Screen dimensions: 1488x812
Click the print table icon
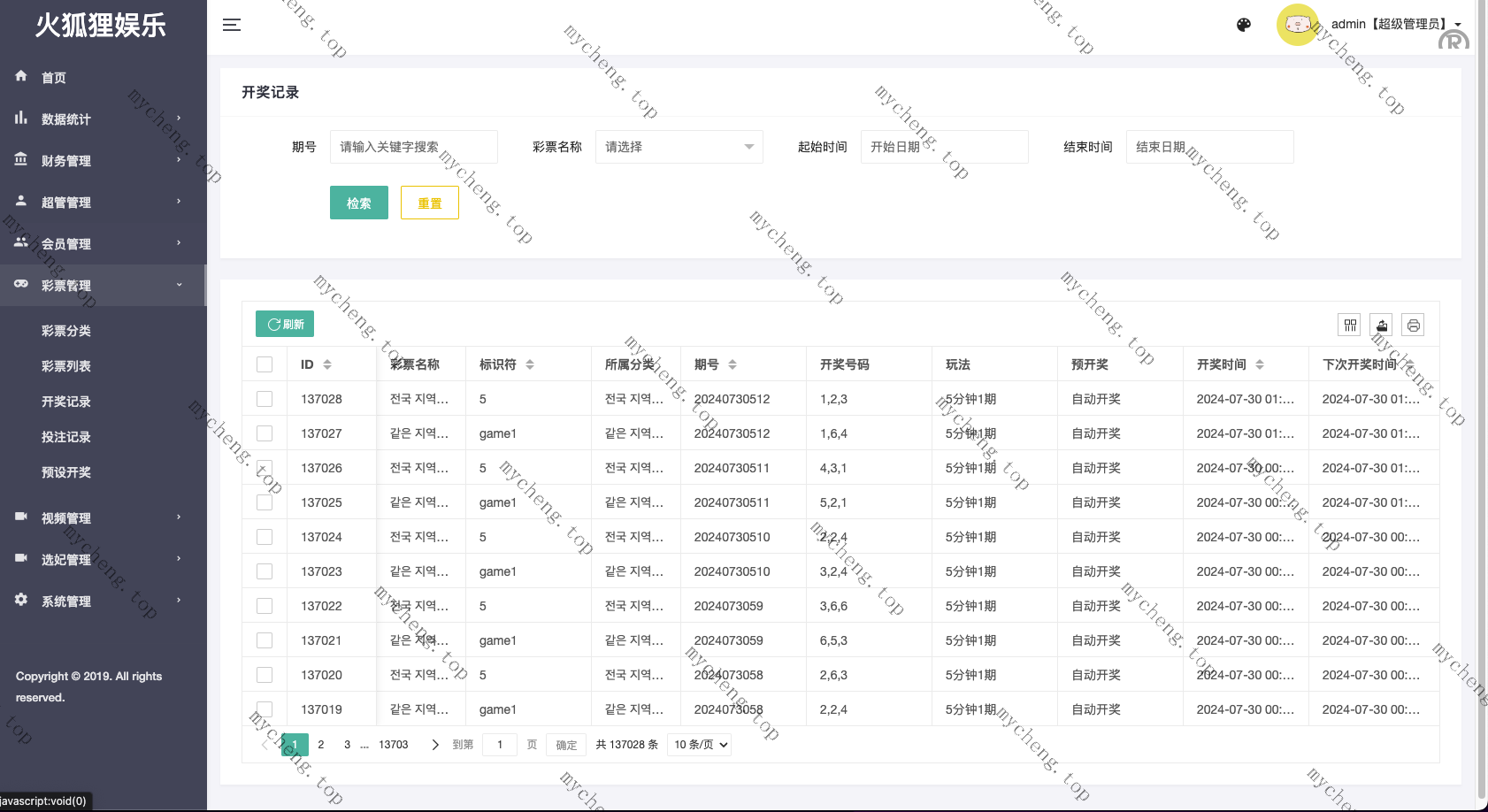(1414, 326)
